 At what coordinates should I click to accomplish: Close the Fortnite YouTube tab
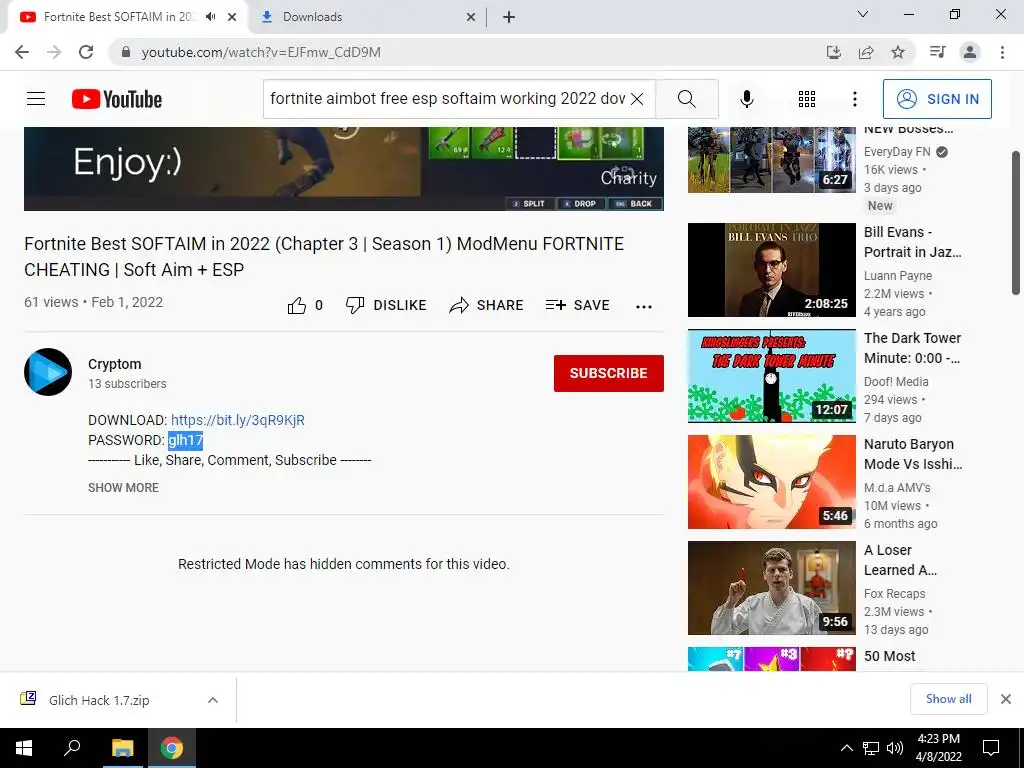point(232,17)
